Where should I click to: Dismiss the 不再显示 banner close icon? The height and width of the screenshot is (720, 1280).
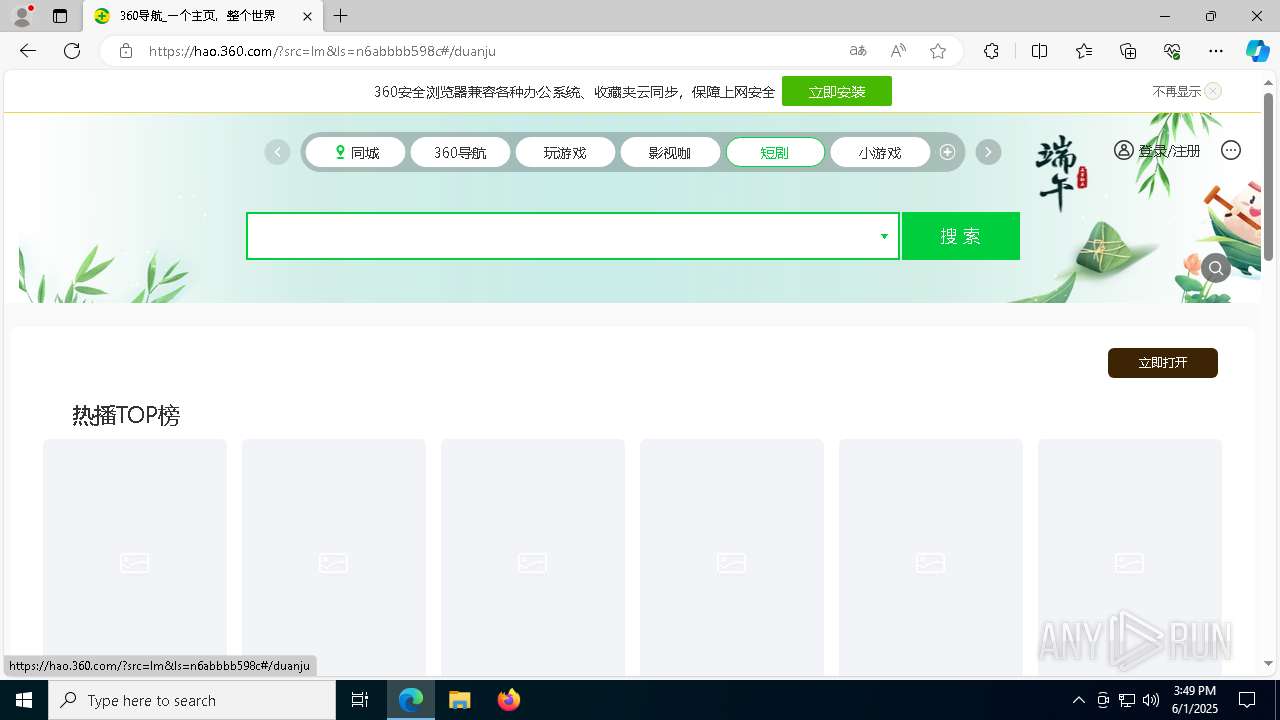pyautogui.click(x=1213, y=91)
